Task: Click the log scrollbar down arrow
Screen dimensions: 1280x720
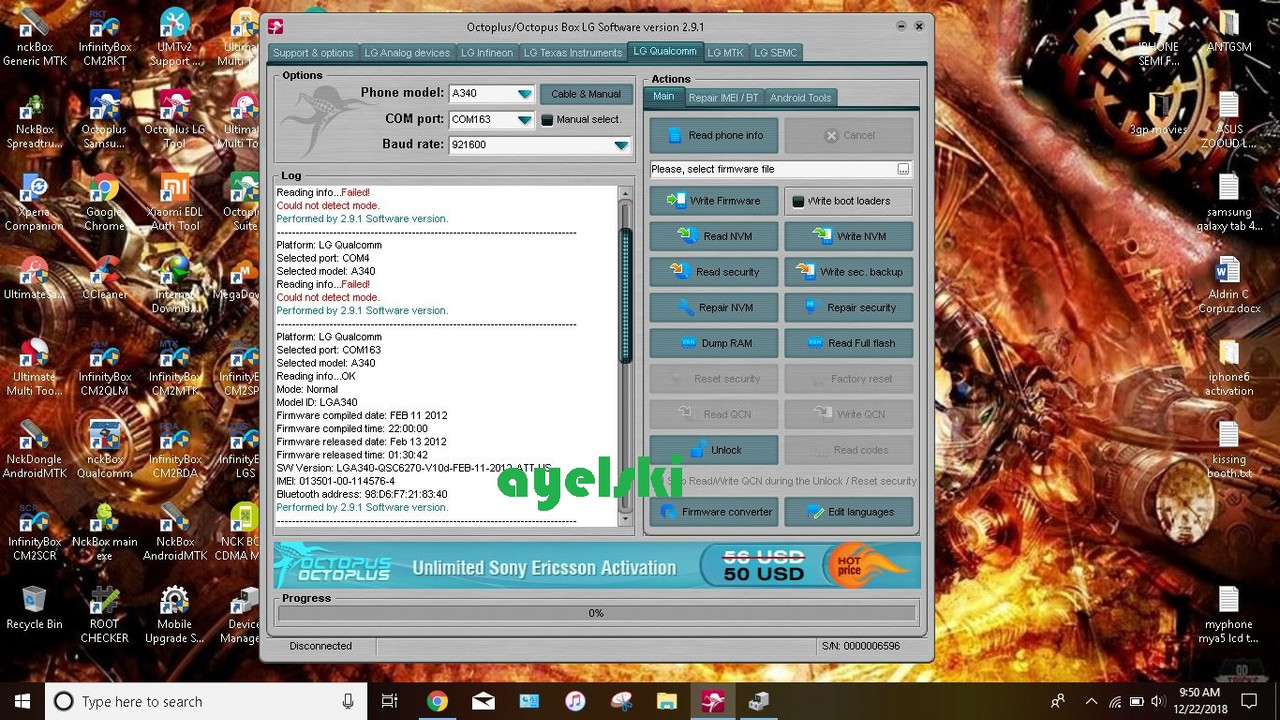Action: 626,518
